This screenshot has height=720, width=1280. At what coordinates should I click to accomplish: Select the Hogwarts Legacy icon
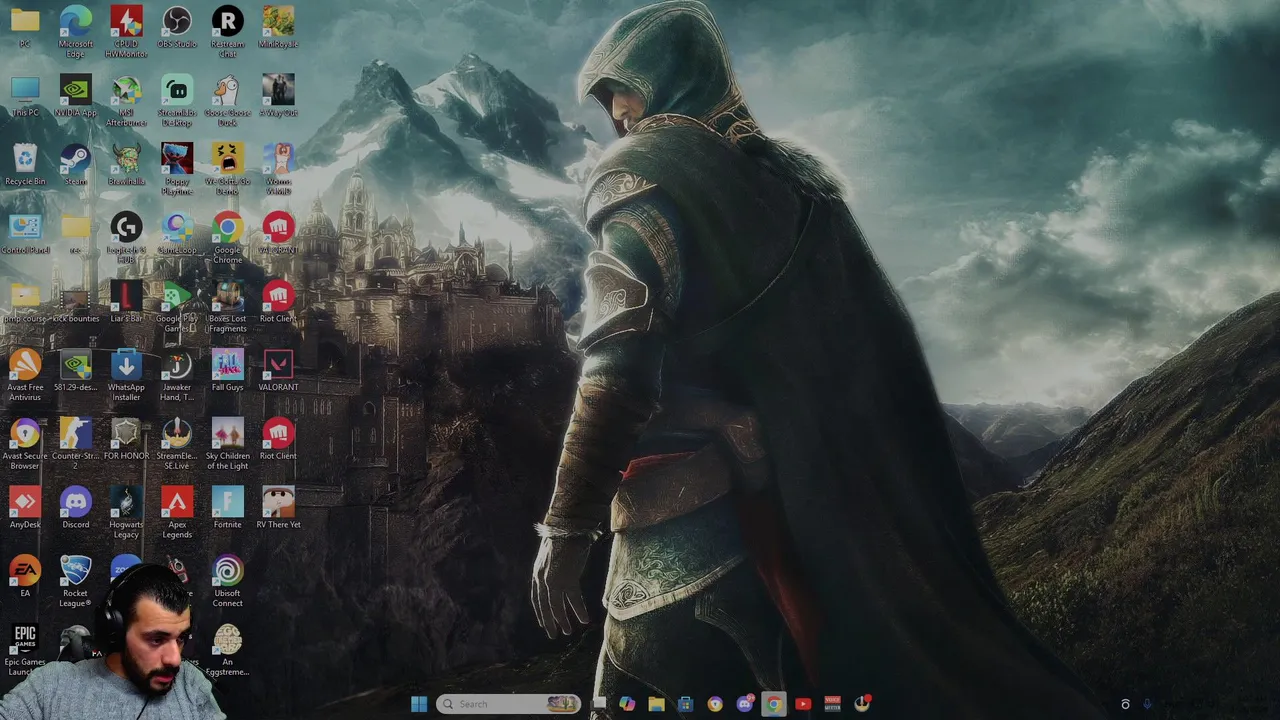[126, 513]
